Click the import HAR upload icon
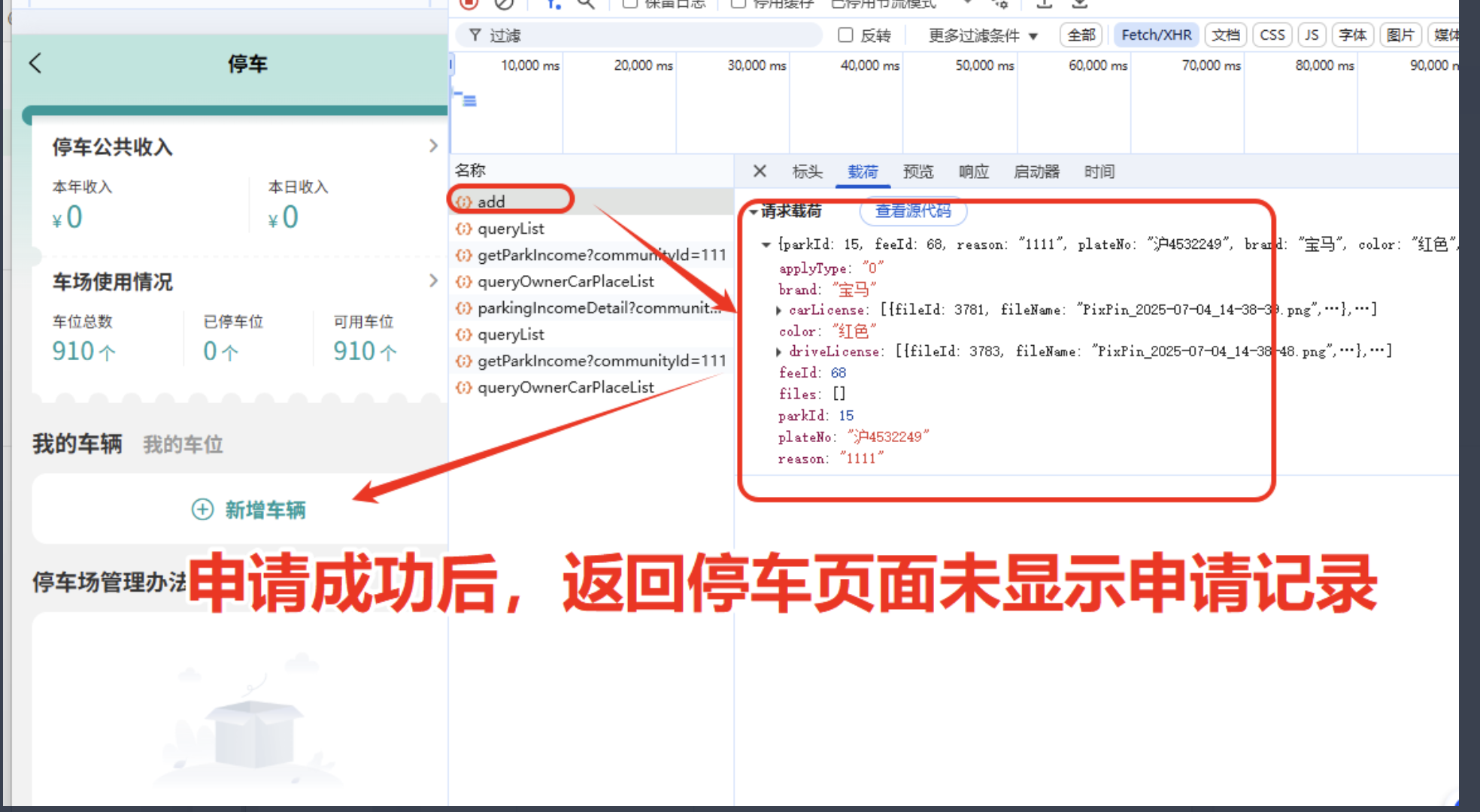 [1044, 4]
